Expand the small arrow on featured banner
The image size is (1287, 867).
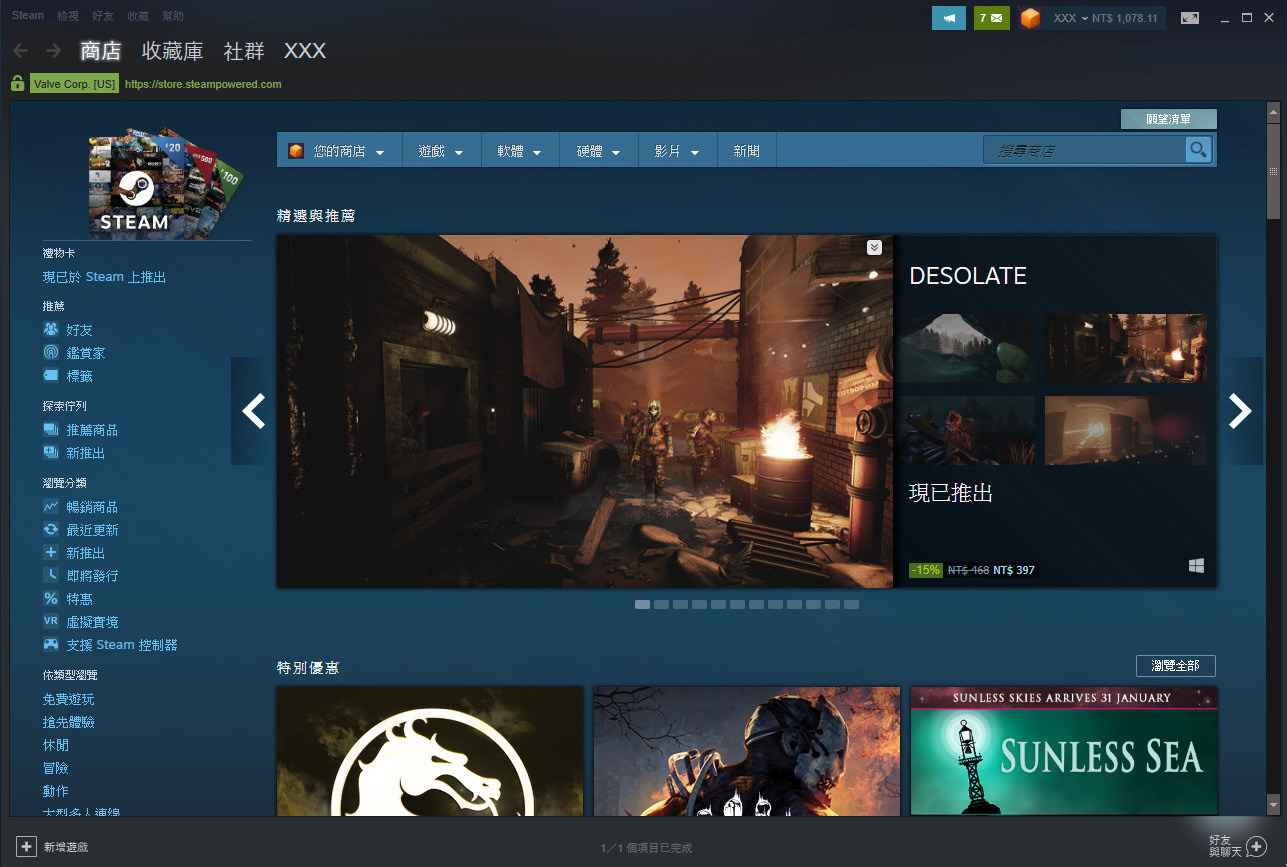pos(874,247)
